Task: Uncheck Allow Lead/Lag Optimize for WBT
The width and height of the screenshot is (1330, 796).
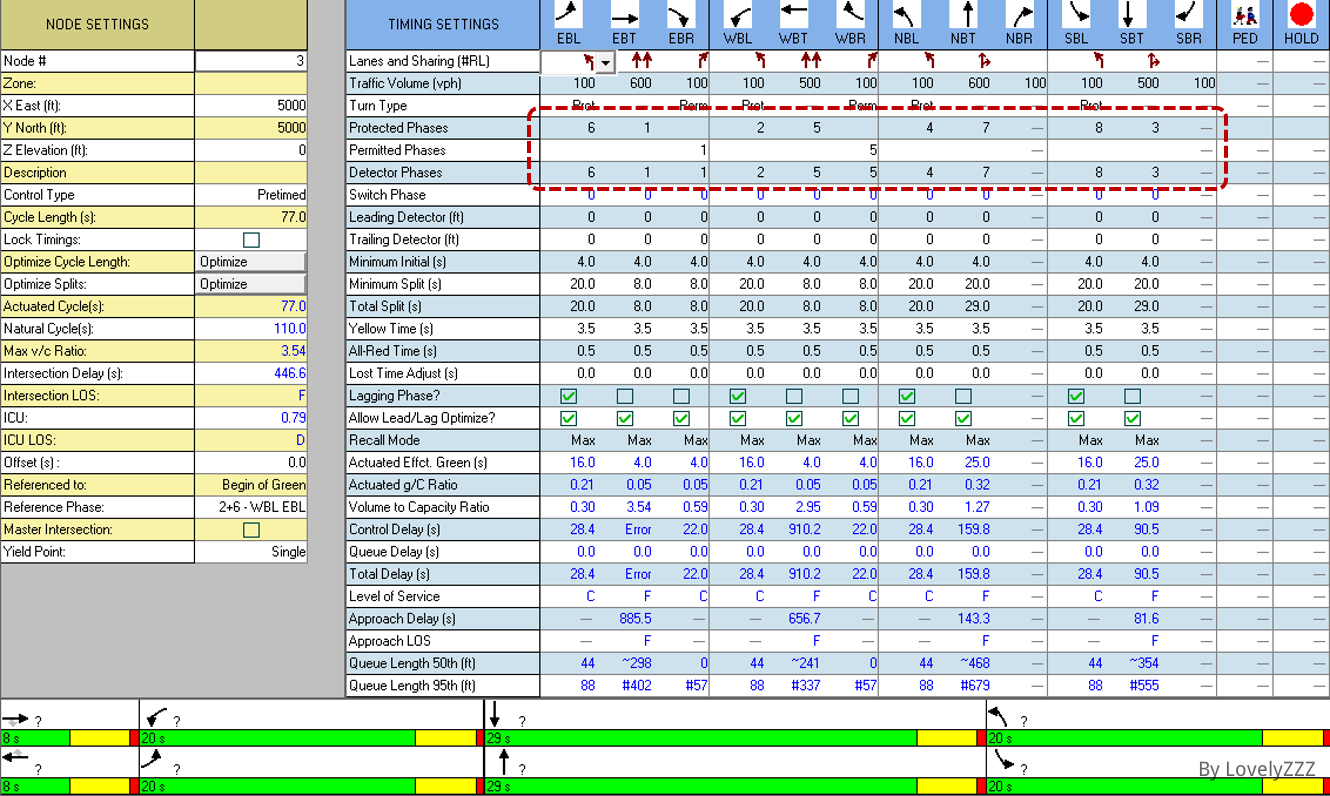Action: pyautogui.click(x=795, y=418)
